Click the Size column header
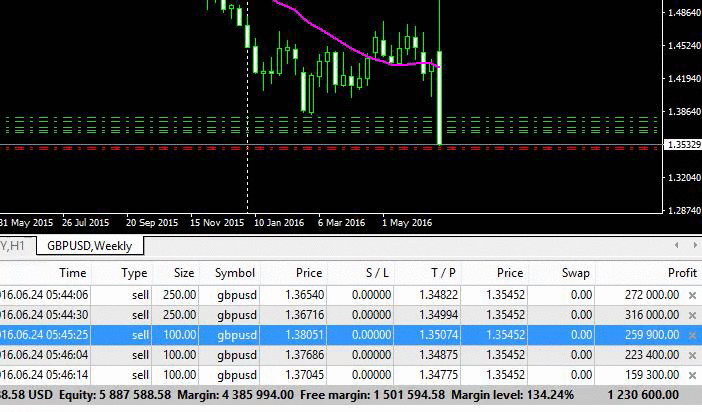Image resolution: width=702 pixels, height=412 pixels. click(186, 273)
